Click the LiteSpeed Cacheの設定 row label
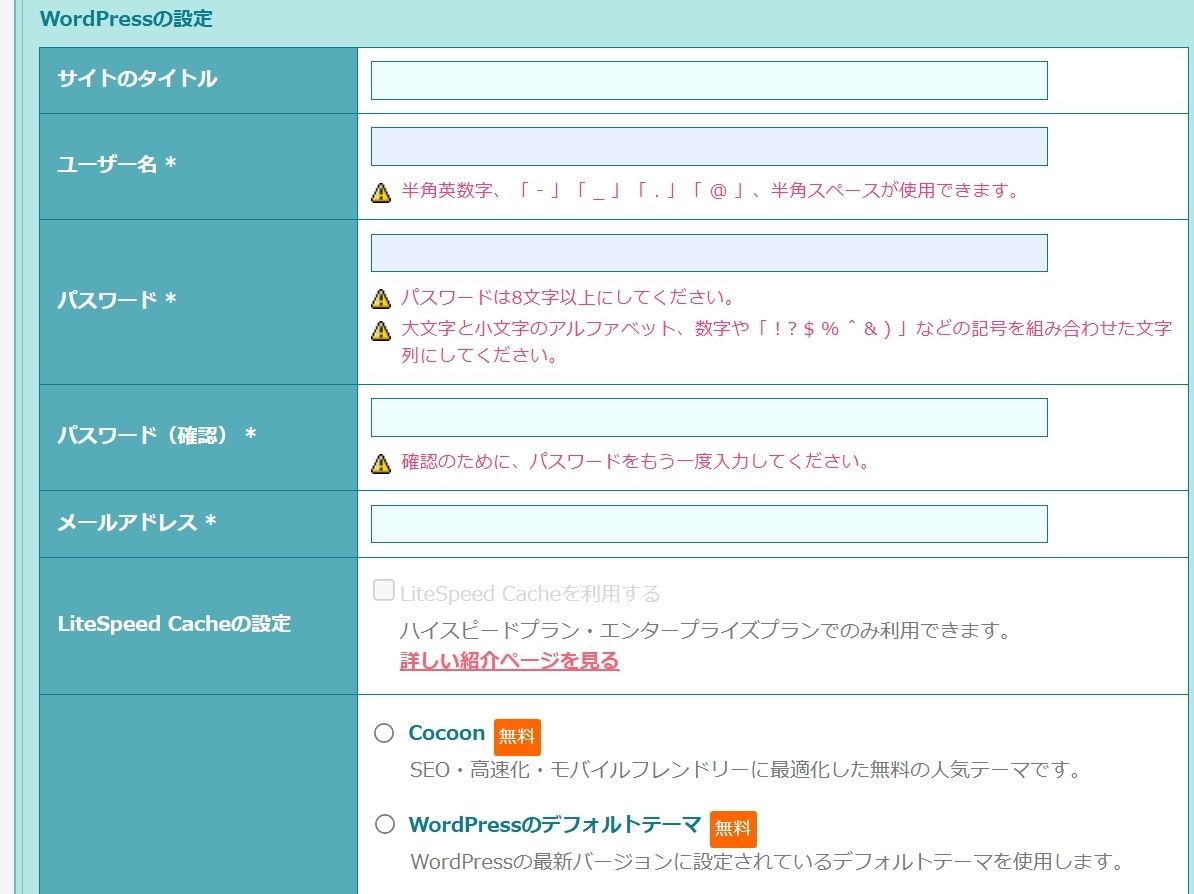This screenshot has width=1194, height=894. click(174, 624)
